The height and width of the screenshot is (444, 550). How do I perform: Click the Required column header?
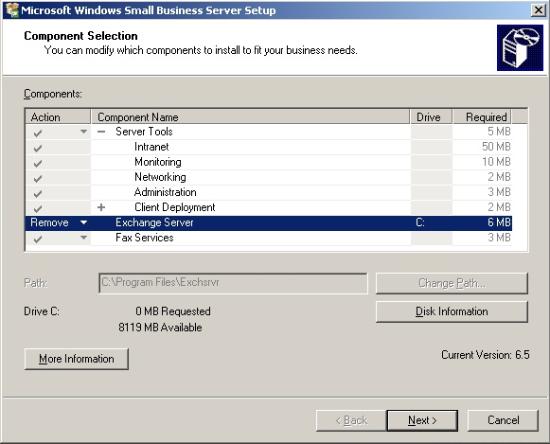(x=482, y=117)
